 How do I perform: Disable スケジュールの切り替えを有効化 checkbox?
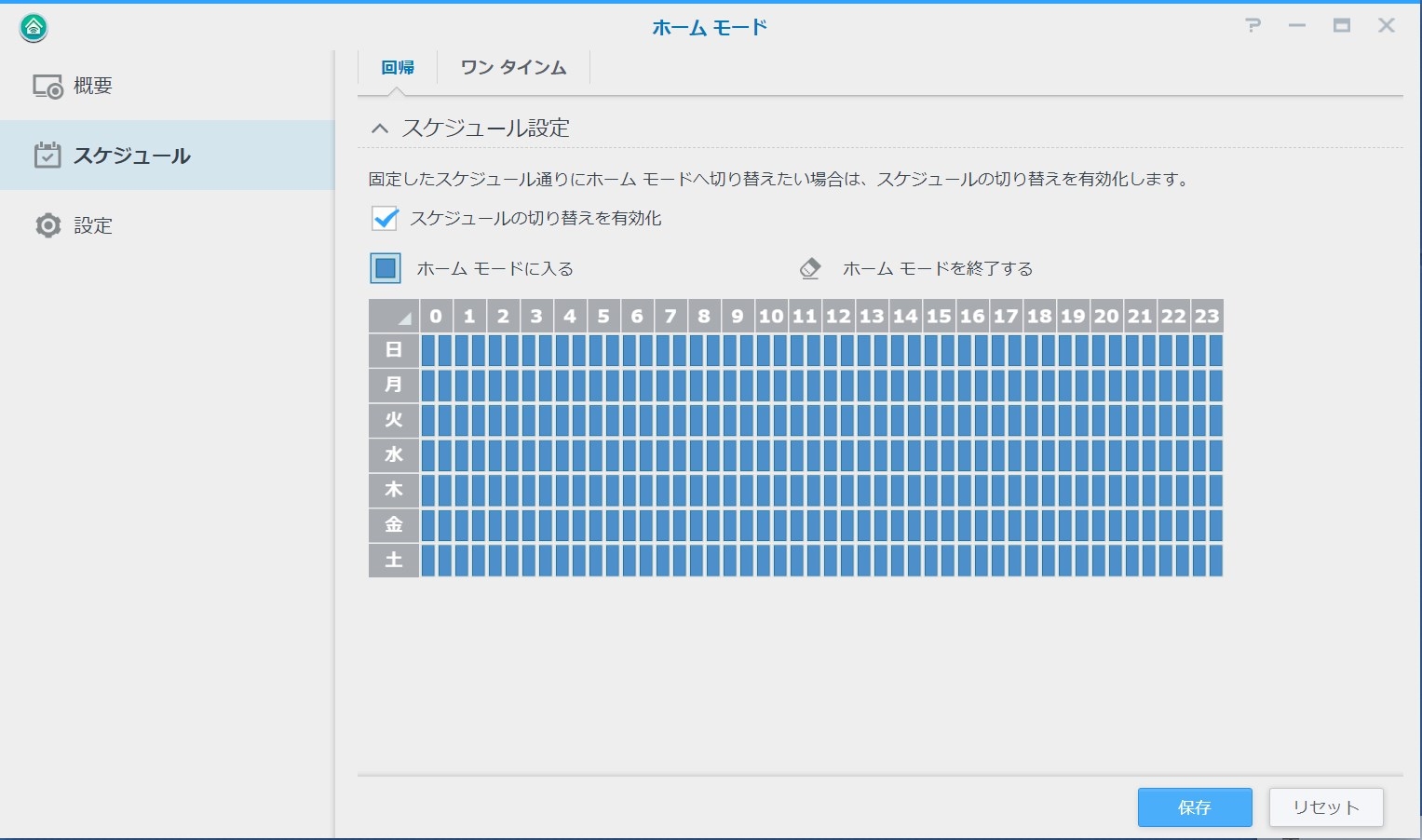[385, 219]
